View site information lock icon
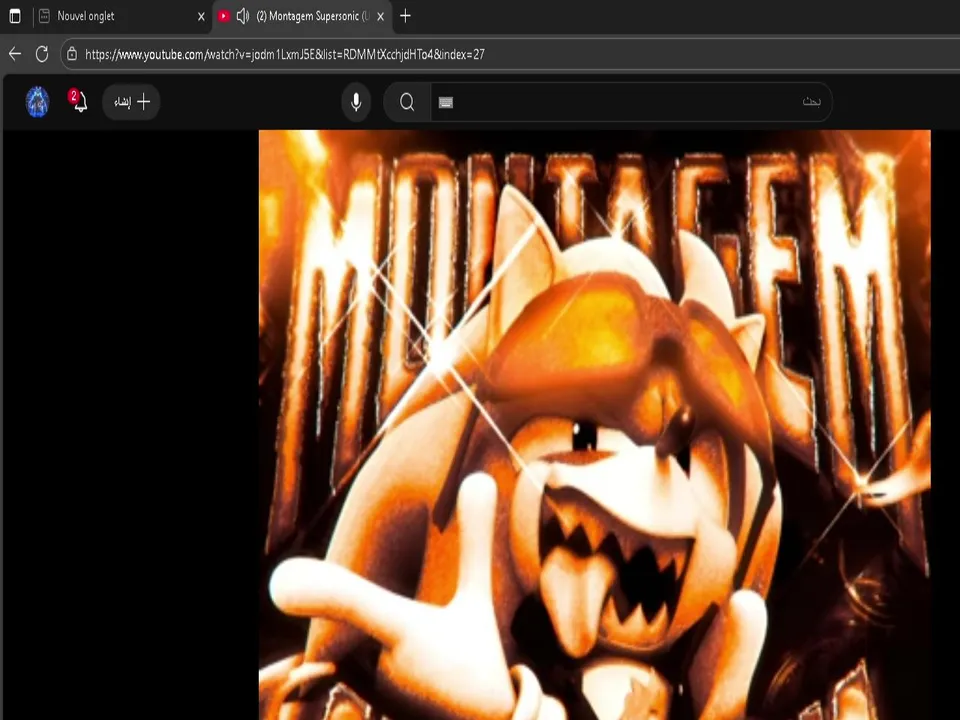The image size is (960, 720). pyautogui.click(x=72, y=54)
